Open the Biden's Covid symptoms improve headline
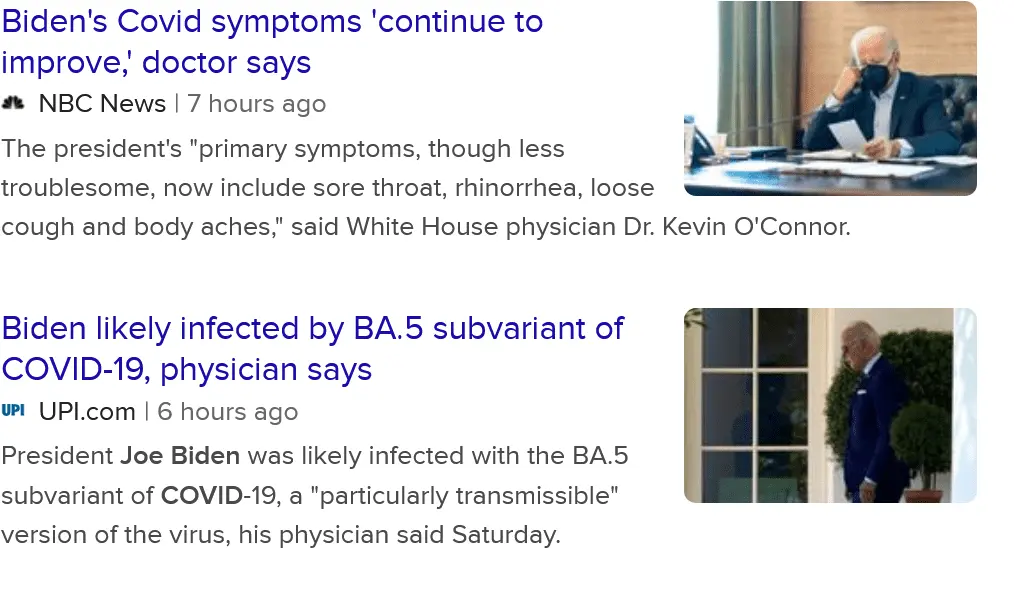The width and height of the screenshot is (1014, 592). 272,22
